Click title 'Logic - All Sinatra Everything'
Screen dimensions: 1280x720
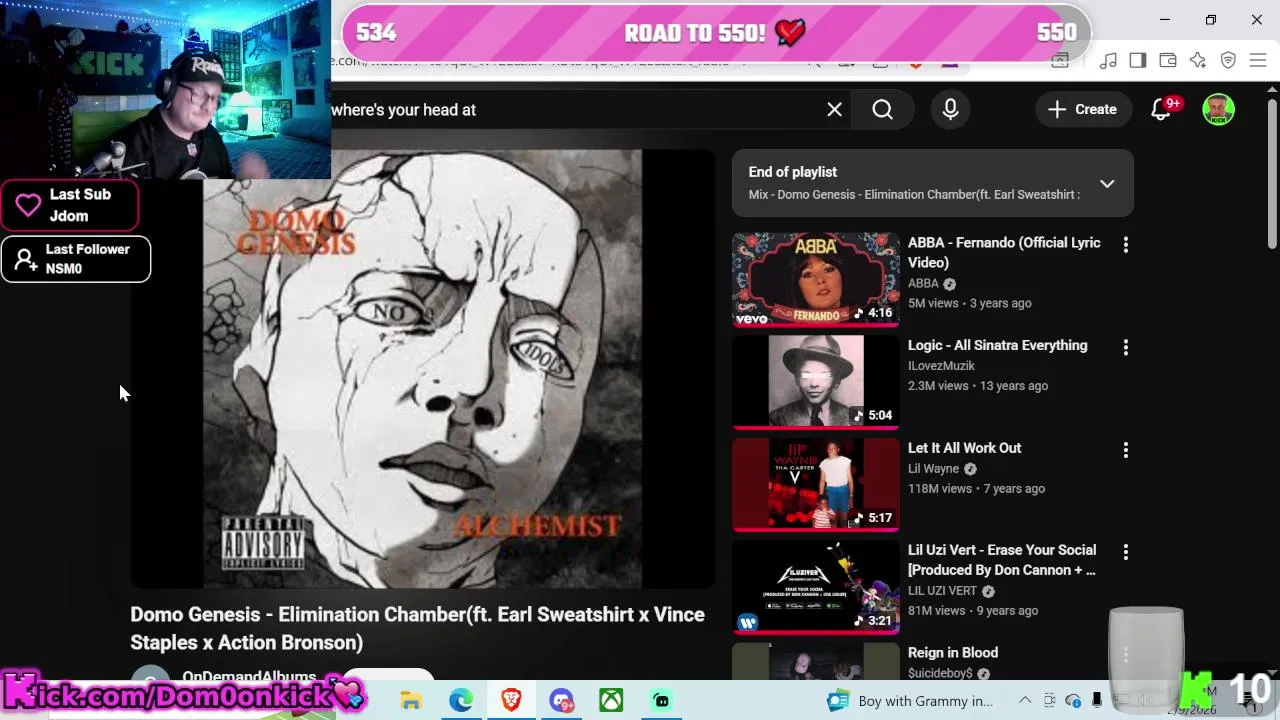tap(997, 346)
